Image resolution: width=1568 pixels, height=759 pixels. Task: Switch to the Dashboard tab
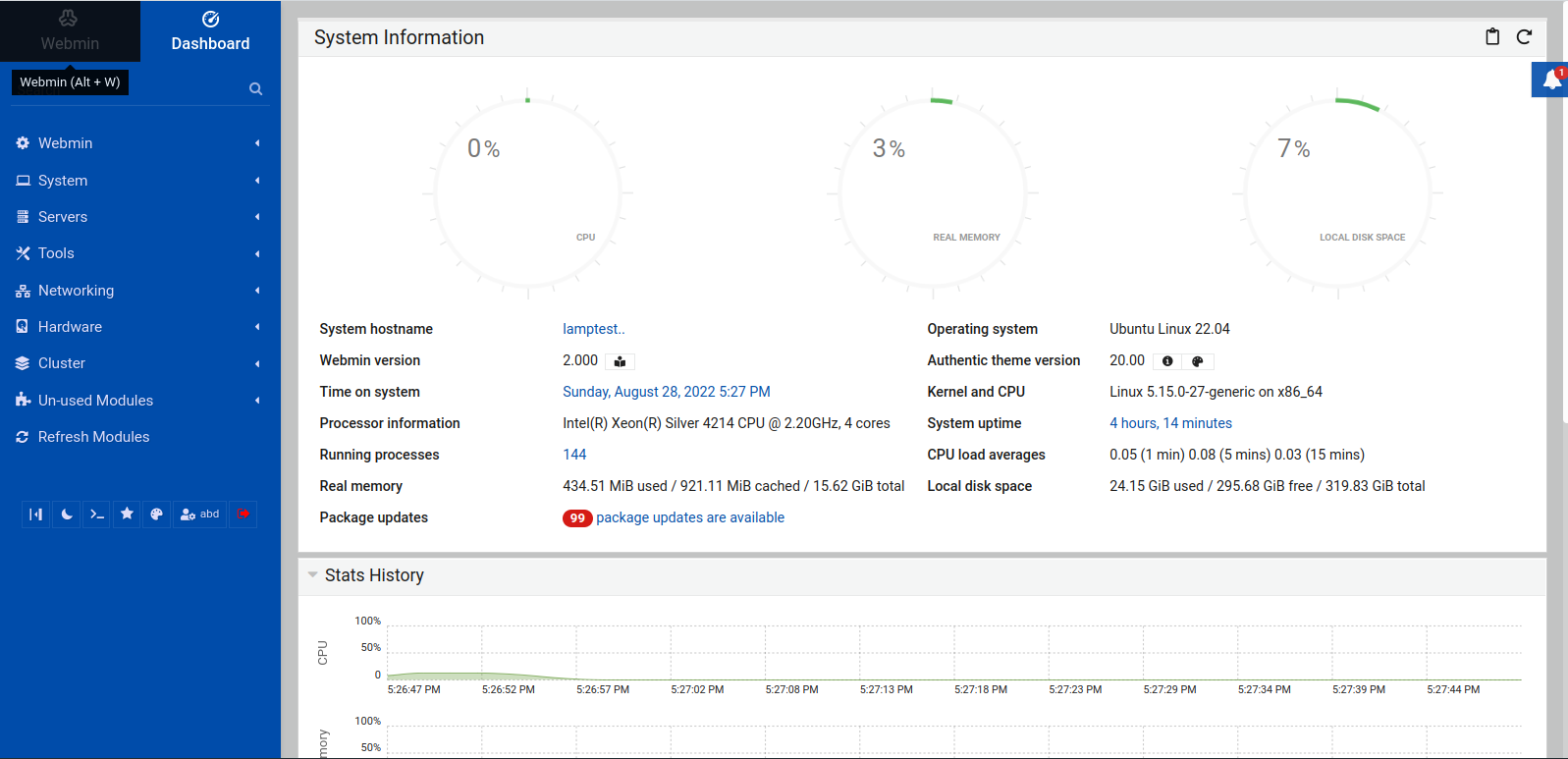210,31
